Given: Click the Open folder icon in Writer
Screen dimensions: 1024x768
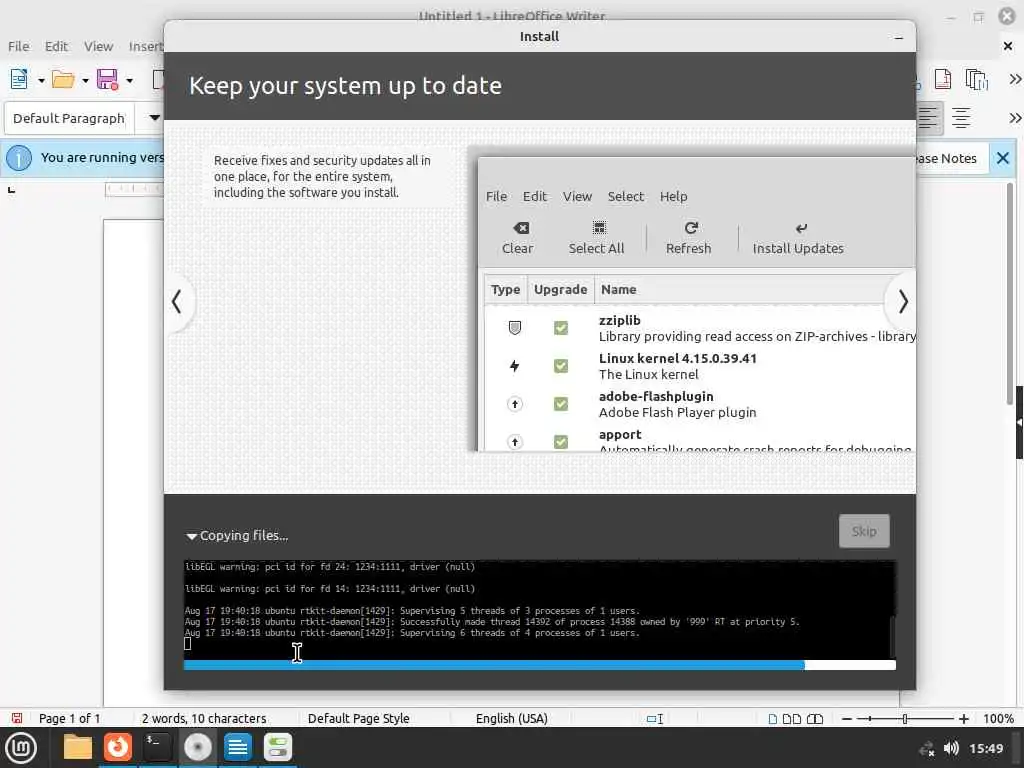Looking at the screenshot, I should [x=63, y=80].
